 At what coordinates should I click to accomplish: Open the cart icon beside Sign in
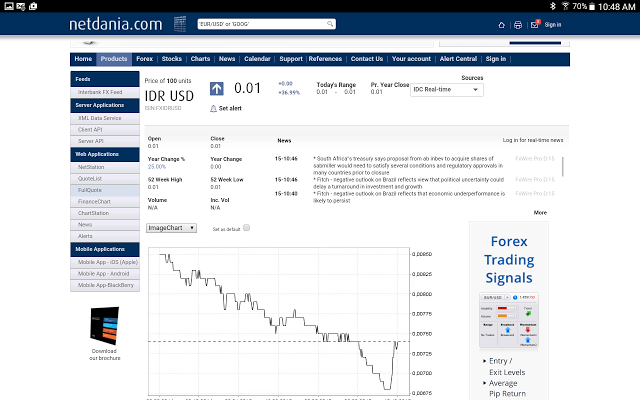(534, 25)
